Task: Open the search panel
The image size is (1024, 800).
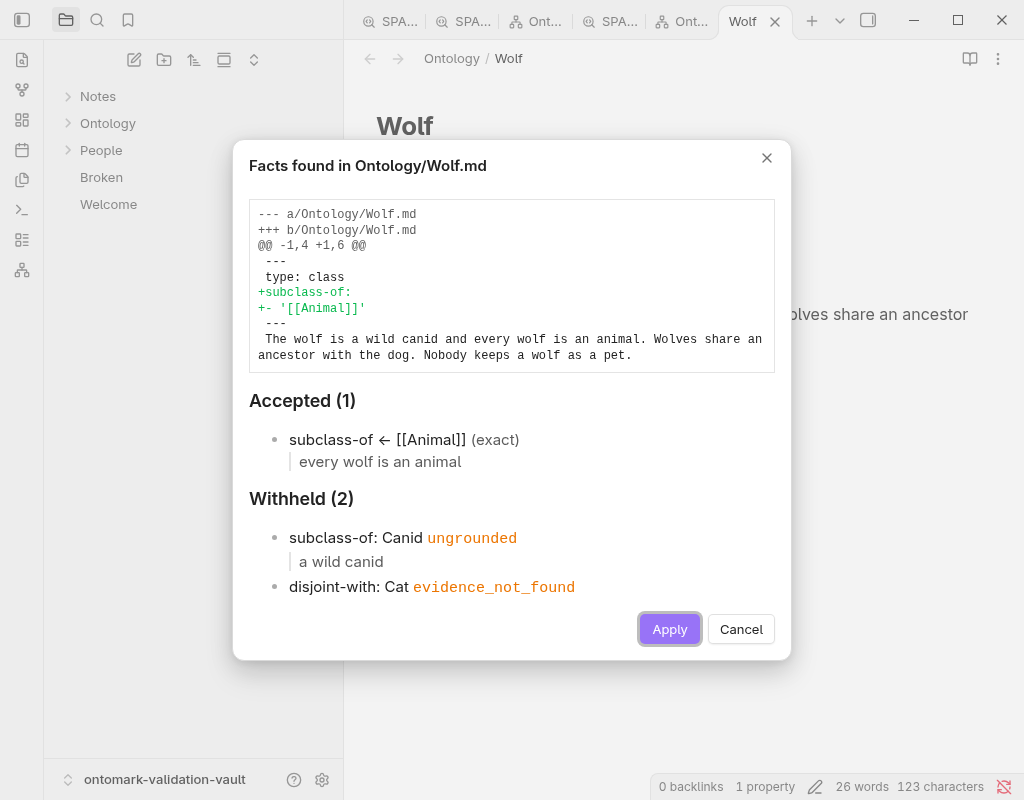Action: click(x=97, y=20)
